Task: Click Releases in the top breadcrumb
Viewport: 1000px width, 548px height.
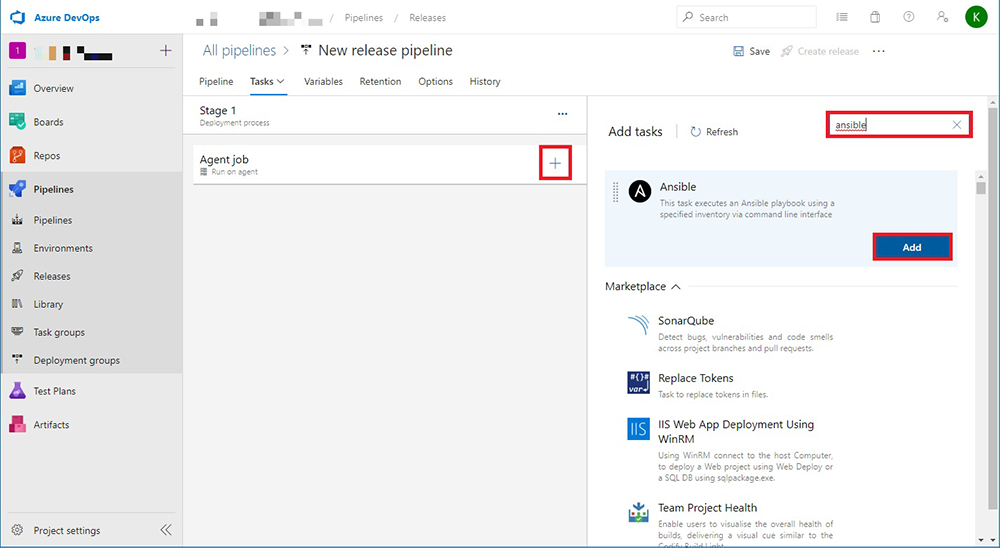Action: click(427, 18)
